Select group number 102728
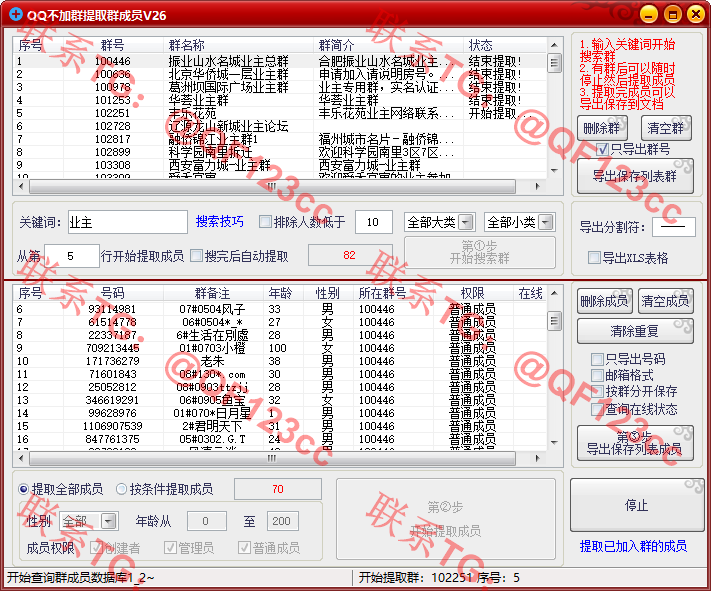 [x=112, y=126]
